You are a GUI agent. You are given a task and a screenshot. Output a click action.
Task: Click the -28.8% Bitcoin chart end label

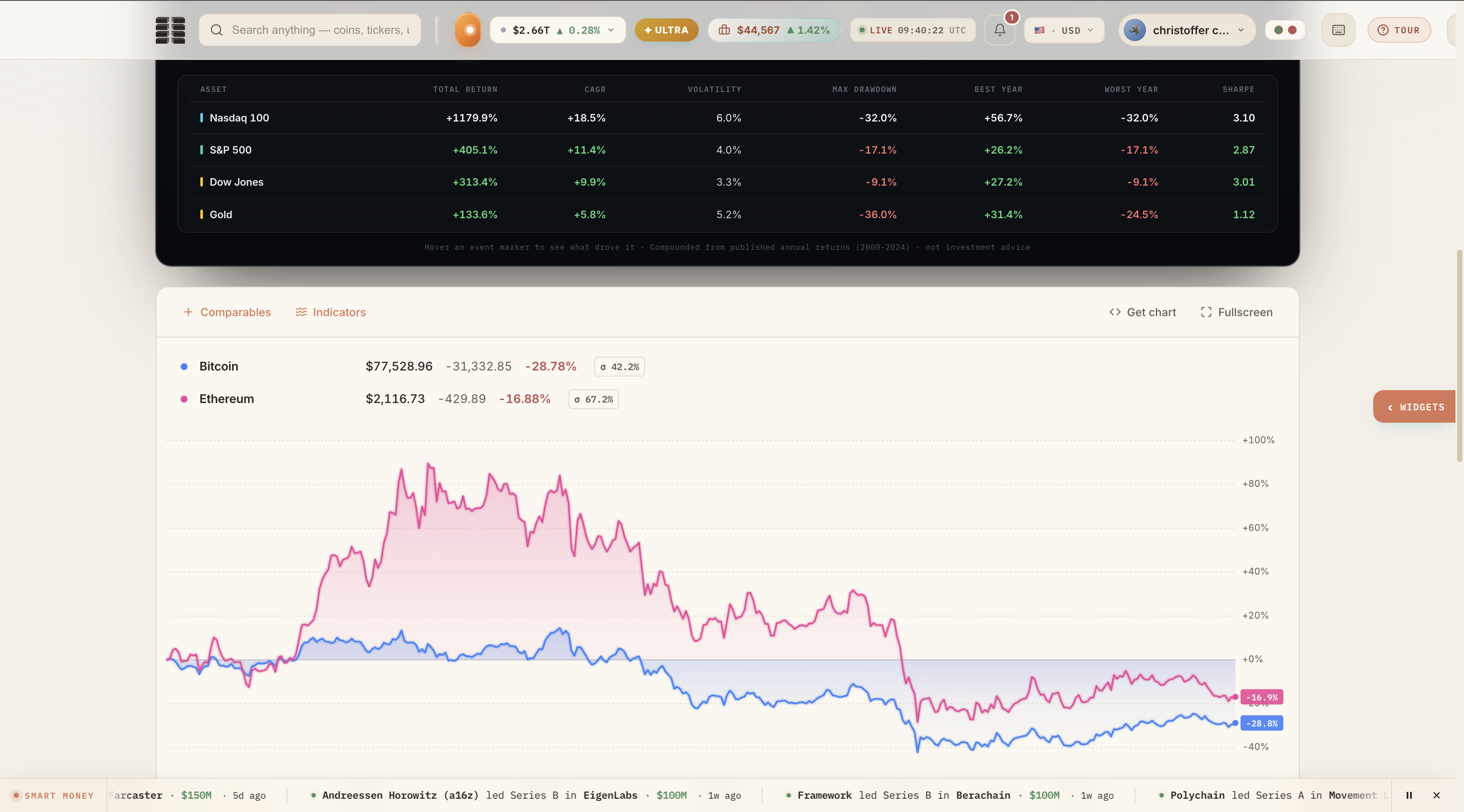point(1262,723)
